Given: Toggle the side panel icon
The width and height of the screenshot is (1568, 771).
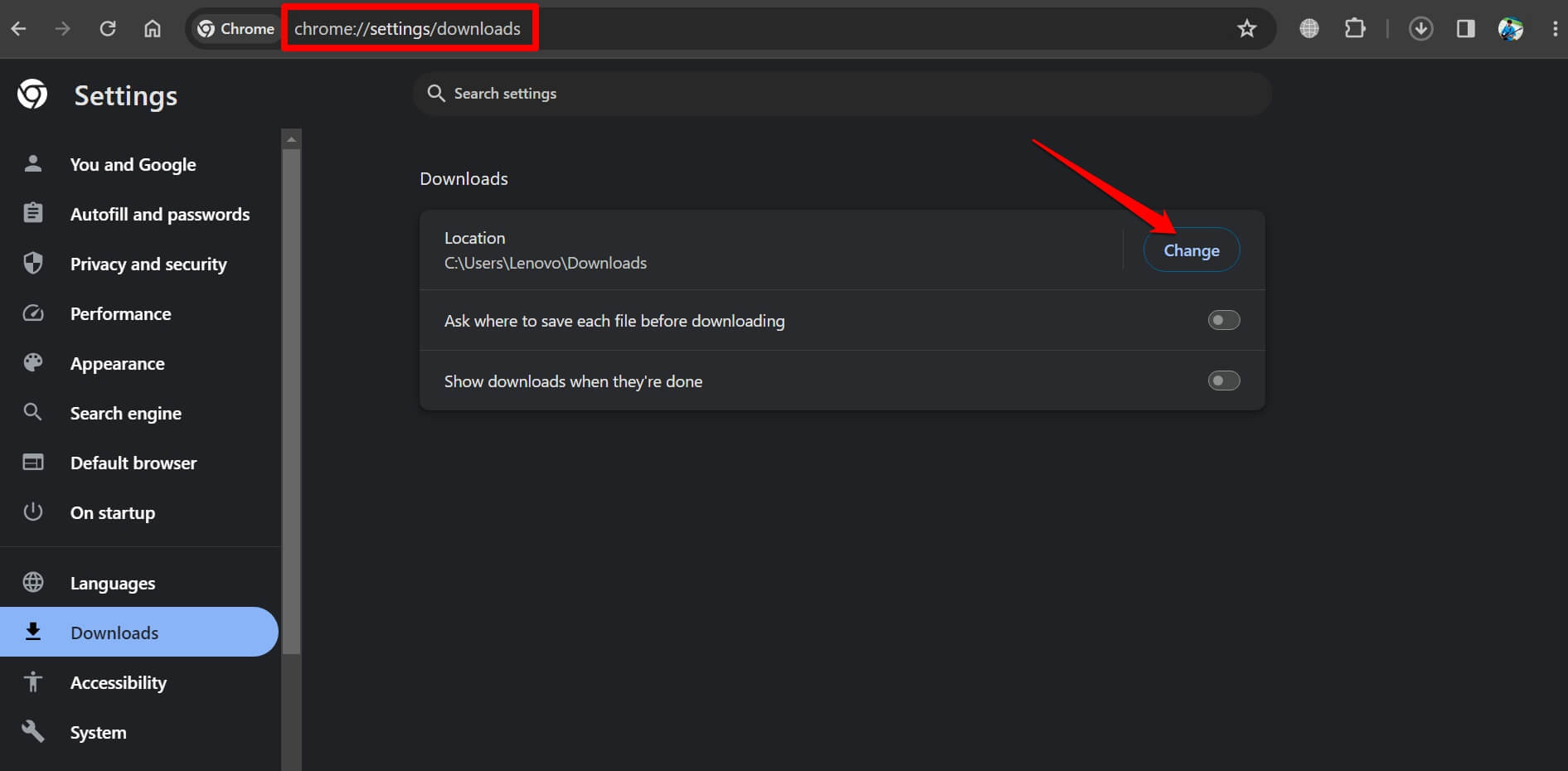Looking at the screenshot, I should [x=1465, y=29].
